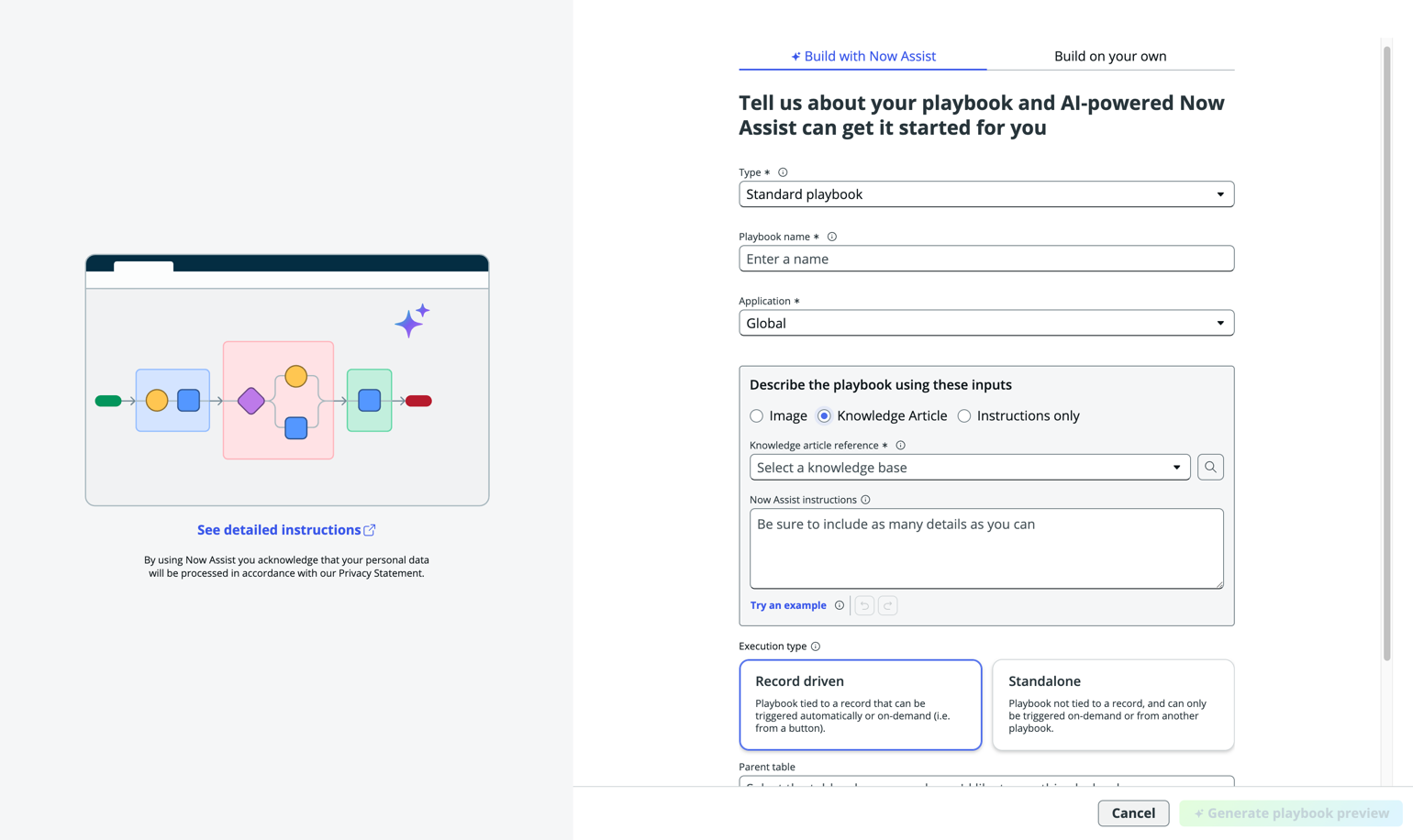The image size is (1413, 840).
Task: Choose the Instructions only radio option
Action: tap(964, 416)
